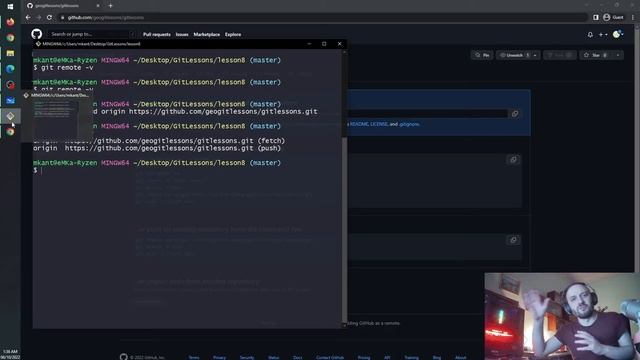Open the LICENSE link
Image resolution: width=640 pixels, height=360 pixels.
click(x=379, y=124)
